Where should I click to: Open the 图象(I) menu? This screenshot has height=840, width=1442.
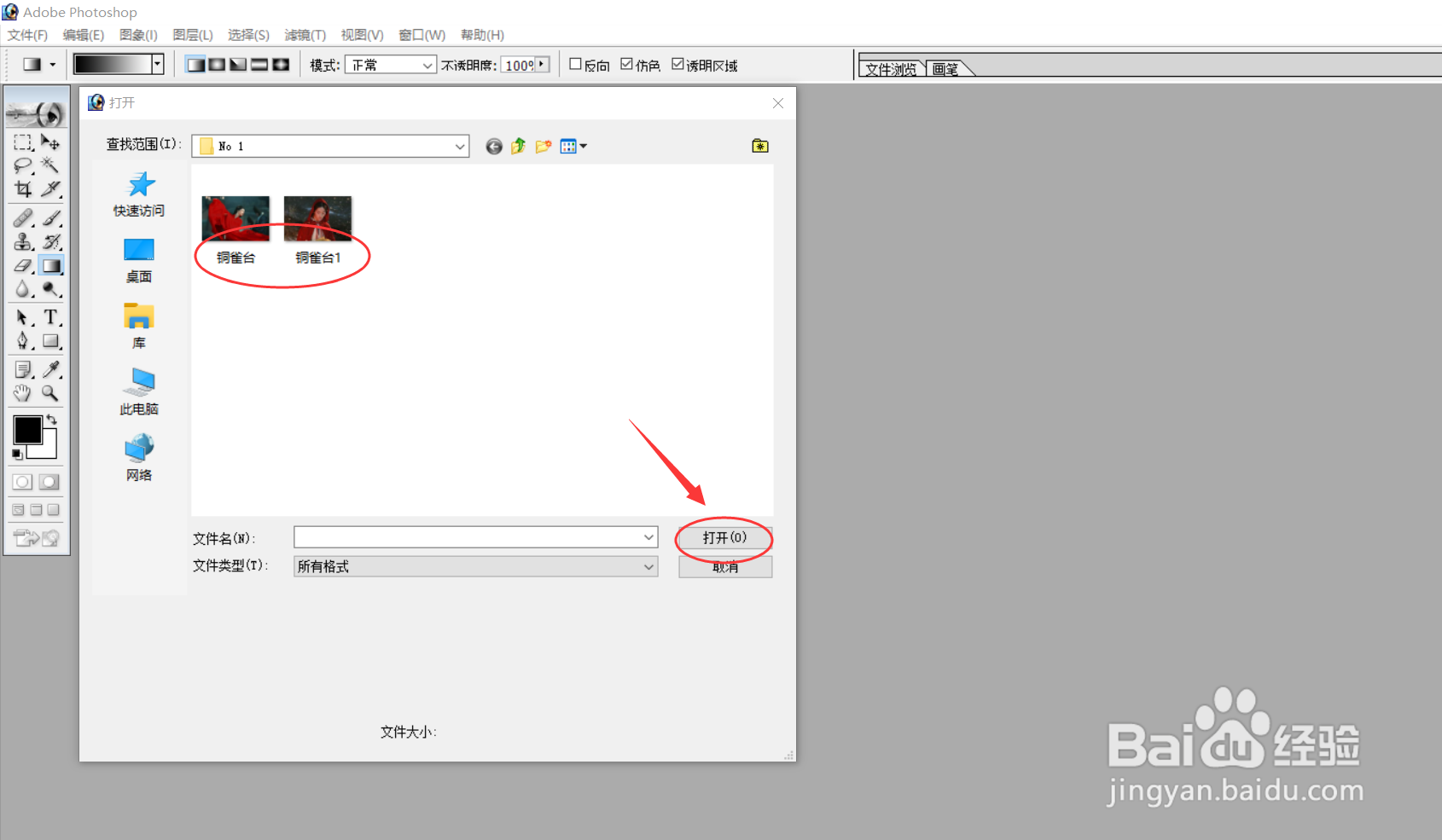pos(138,35)
